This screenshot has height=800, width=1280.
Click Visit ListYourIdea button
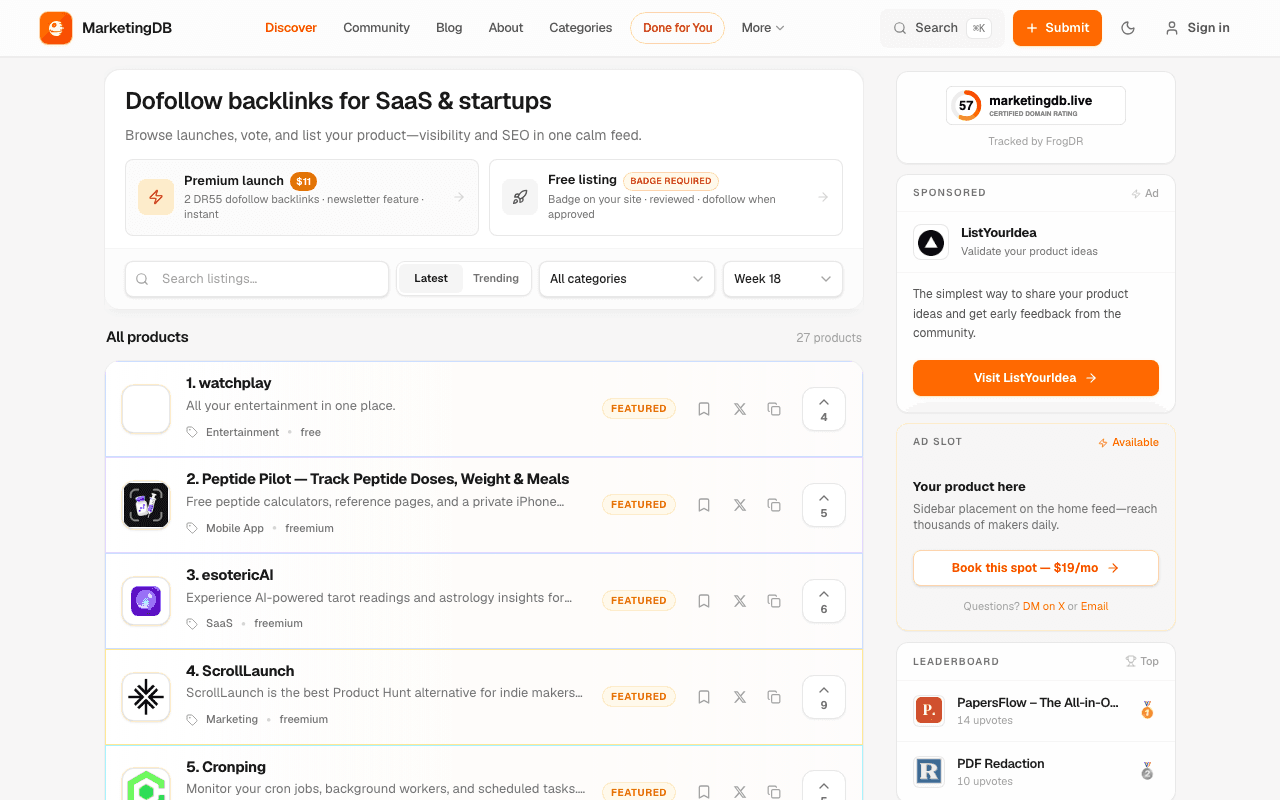pyautogui.click(x=1036, y=378)
